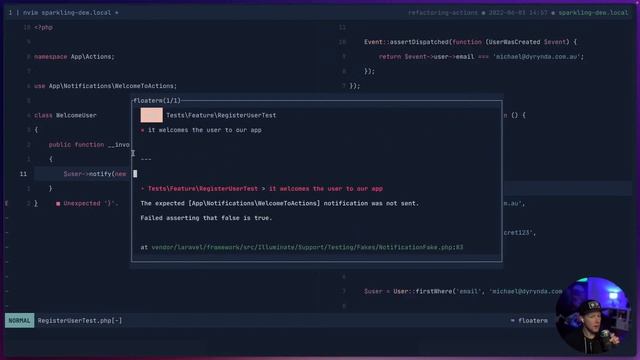Click line number 11 in the gutter

pyautogui.click(x=23, y=174)
